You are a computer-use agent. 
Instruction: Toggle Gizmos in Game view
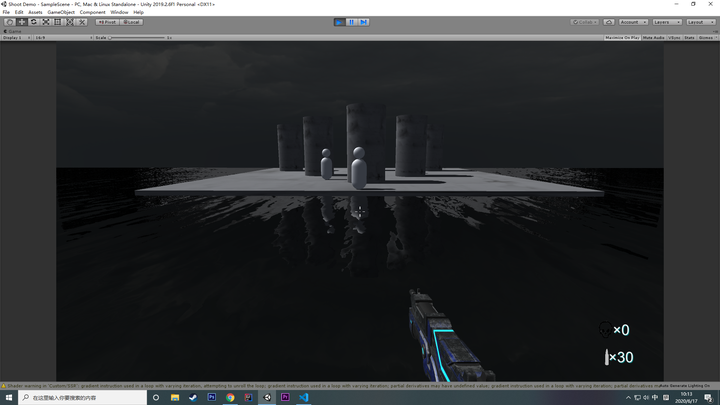(705, 38)
